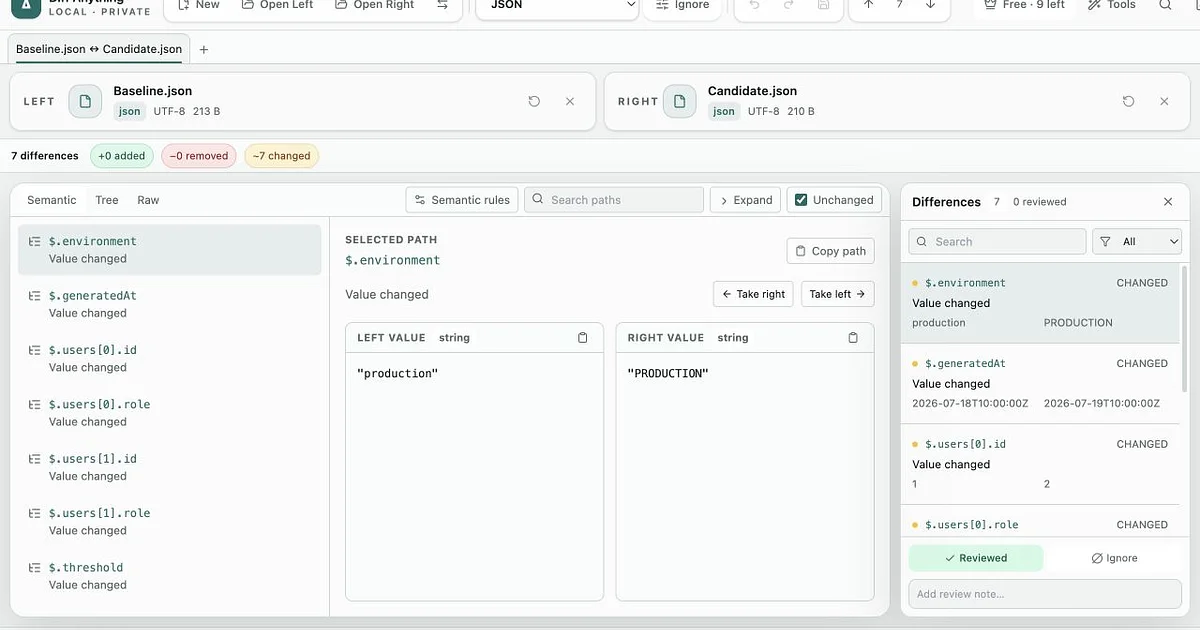The width and height of the screenshot is (1200, 630).
Task: Click the redo arrow in the top toolbar
Action: click(789, 5)
